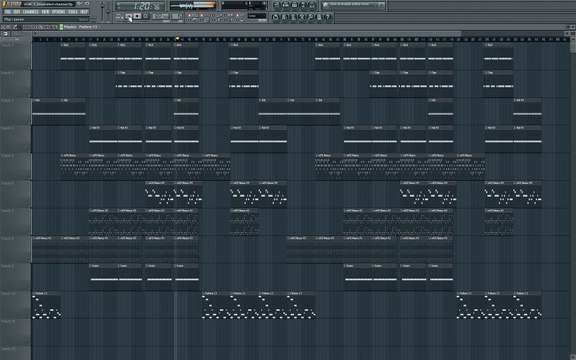The image size is (576, 360).
Task: Mute Track 4 using its LED
Action: coord(29,150)
